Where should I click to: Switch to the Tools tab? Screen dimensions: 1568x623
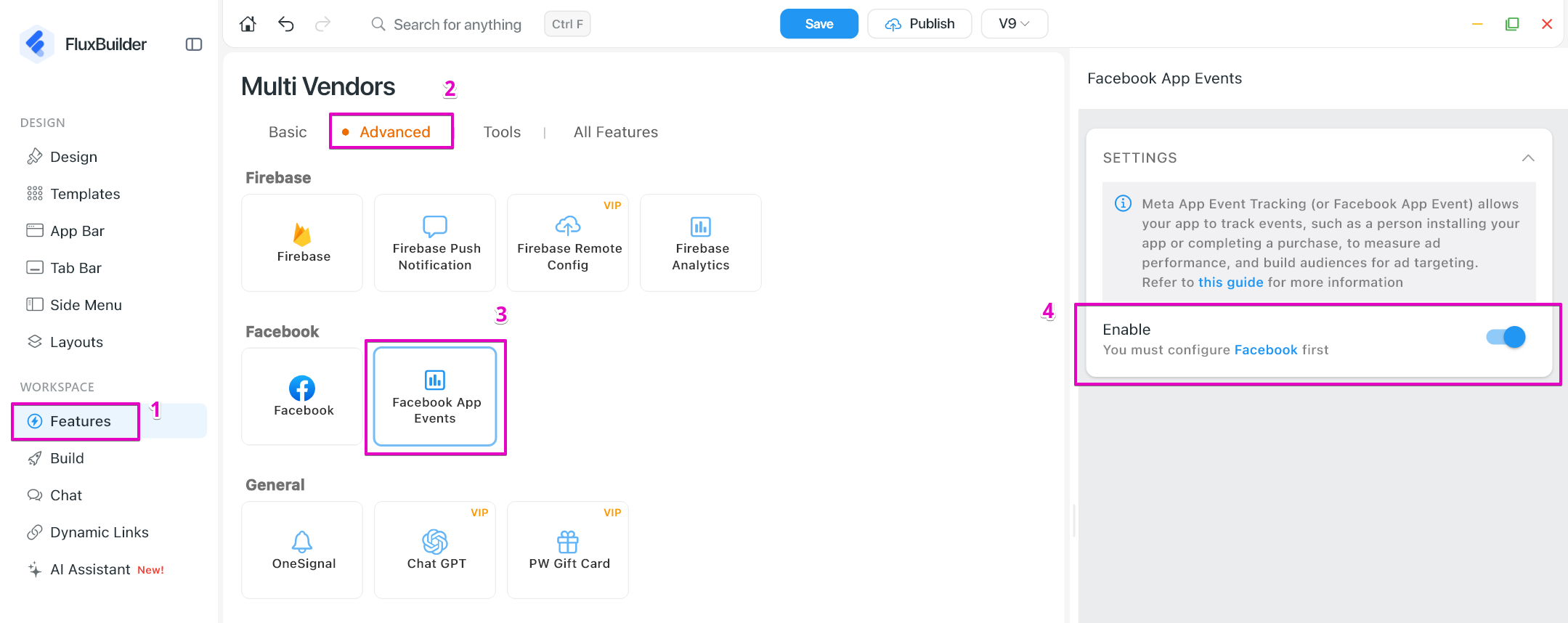(x=502, y=132)
